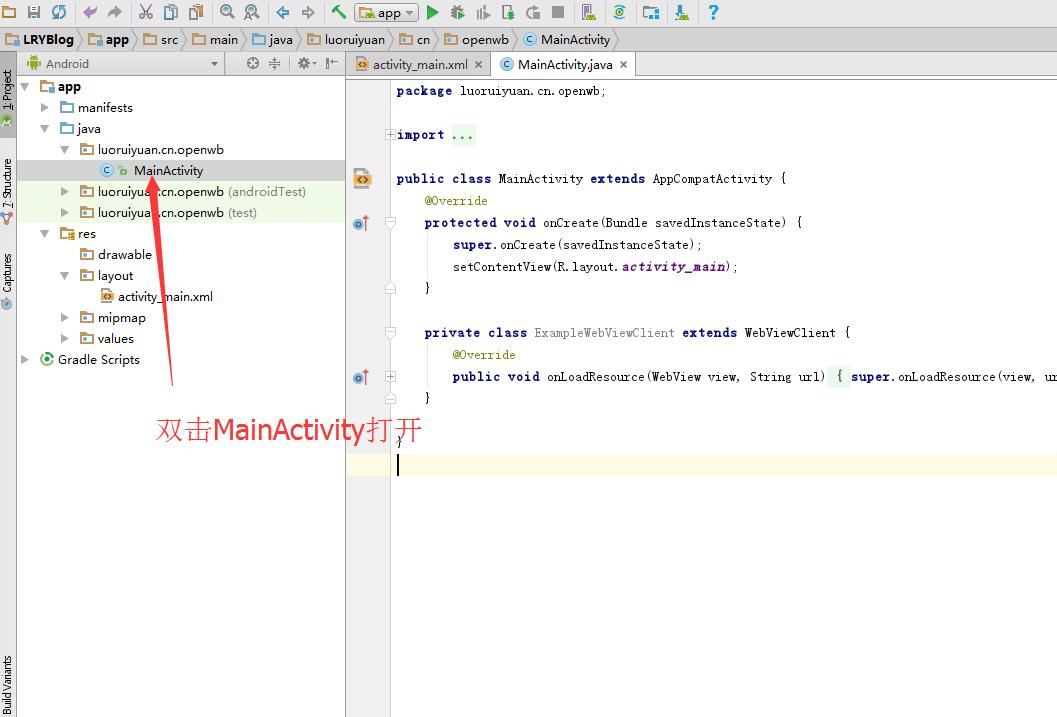Image resolution: width=1057 pixels, height=717 pixels.
Task: Expand the Gradle Scripts node
Action: [x=25, y=359]
